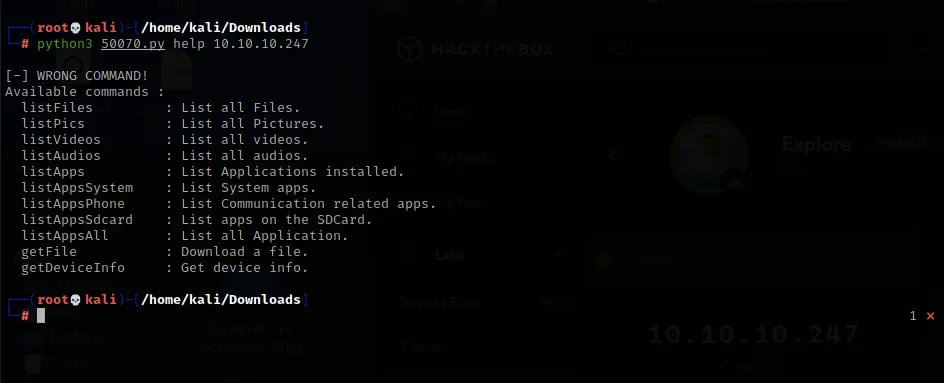Click the large 10.10.10.247 address in the background window
Screen dimensions: 944x383
click(753, 335)
